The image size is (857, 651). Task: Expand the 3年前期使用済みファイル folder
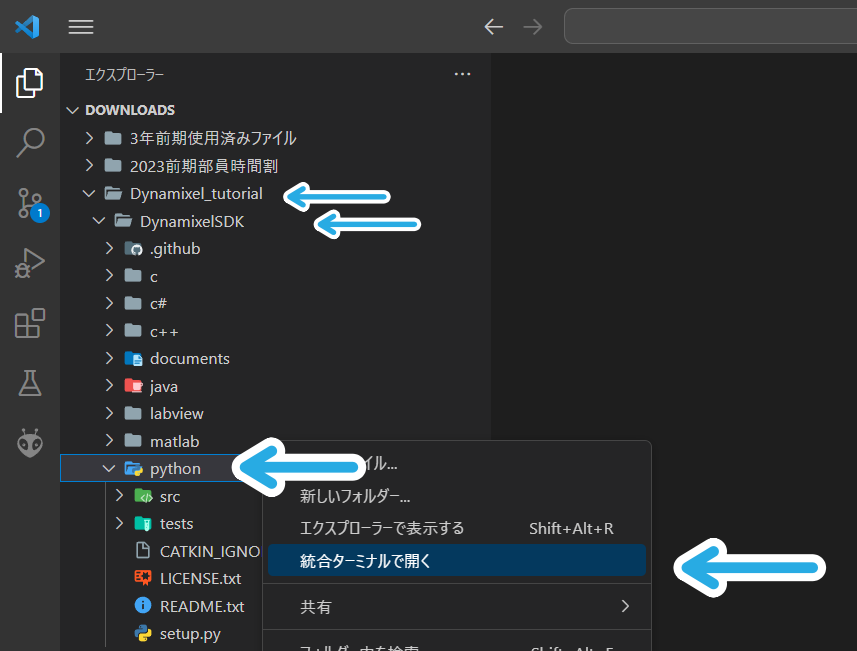pos(90,138)
